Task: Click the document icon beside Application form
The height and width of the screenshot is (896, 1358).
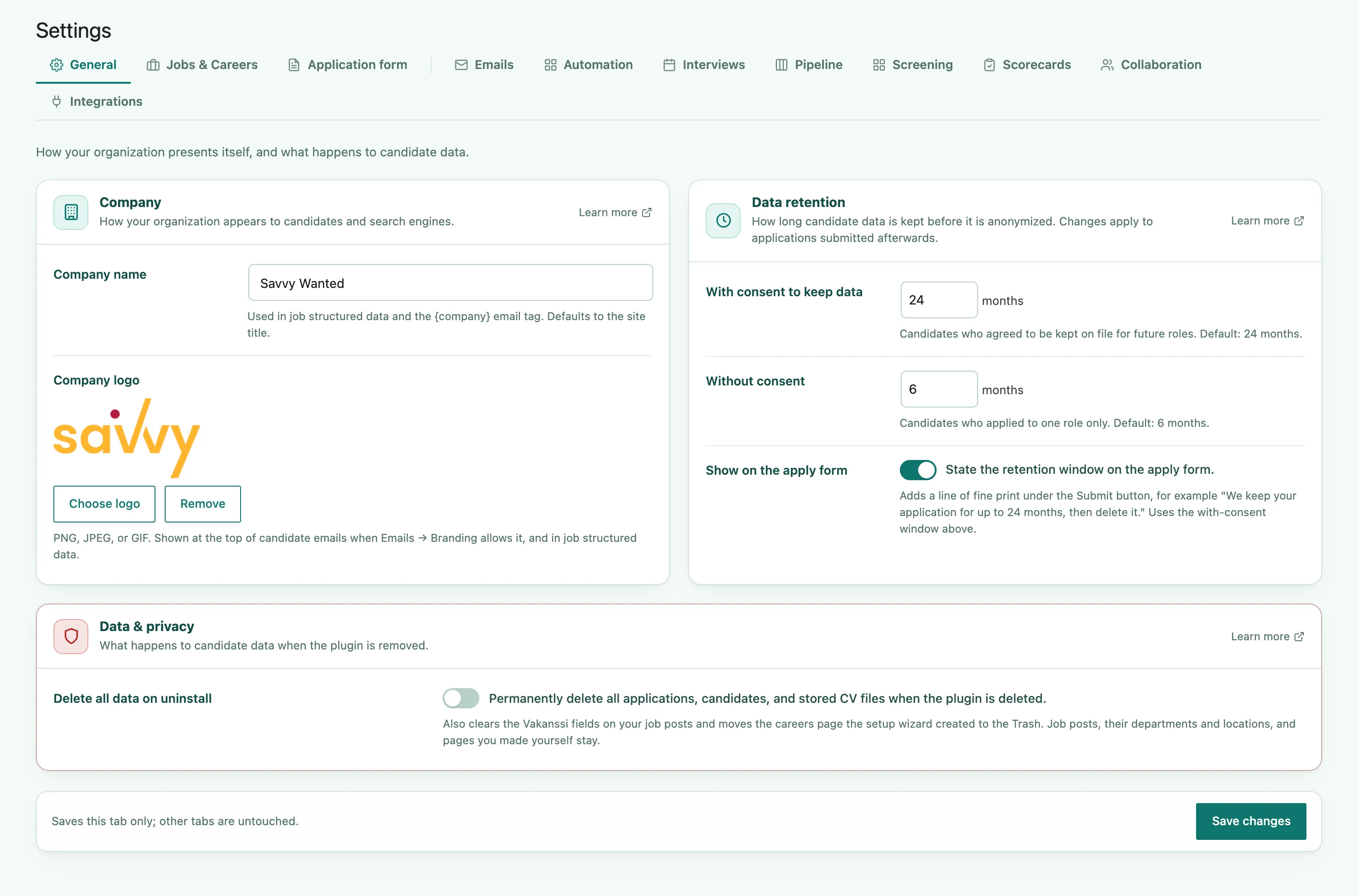Action: (x=294, y=64)
